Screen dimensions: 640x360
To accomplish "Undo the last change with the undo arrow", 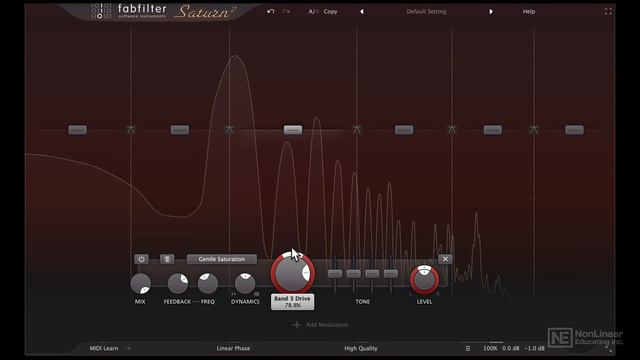I will 271,11.
